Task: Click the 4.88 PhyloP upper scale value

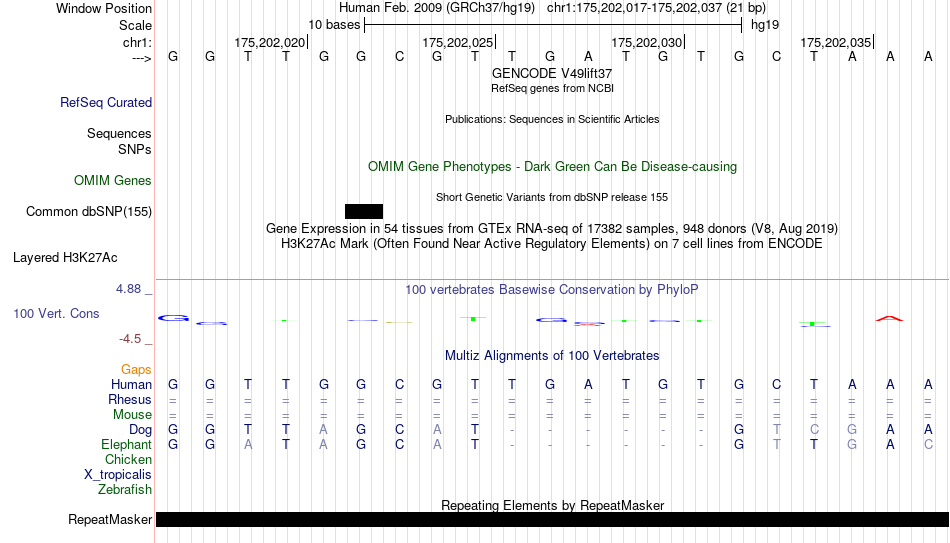Action: click(x=128, y=289)
